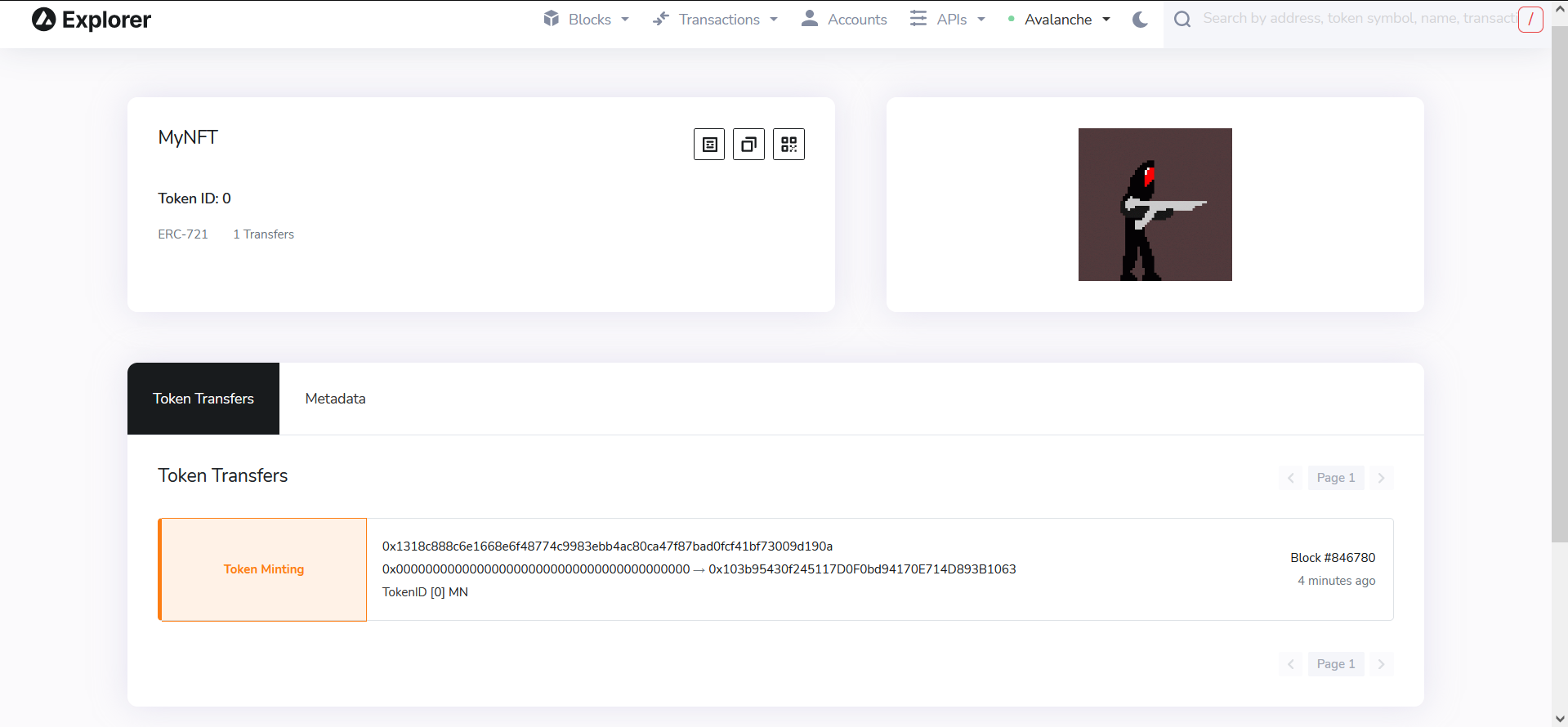Click the APIs list icon
This screenshot has width=1568, height=727.
tap(918, 18)
